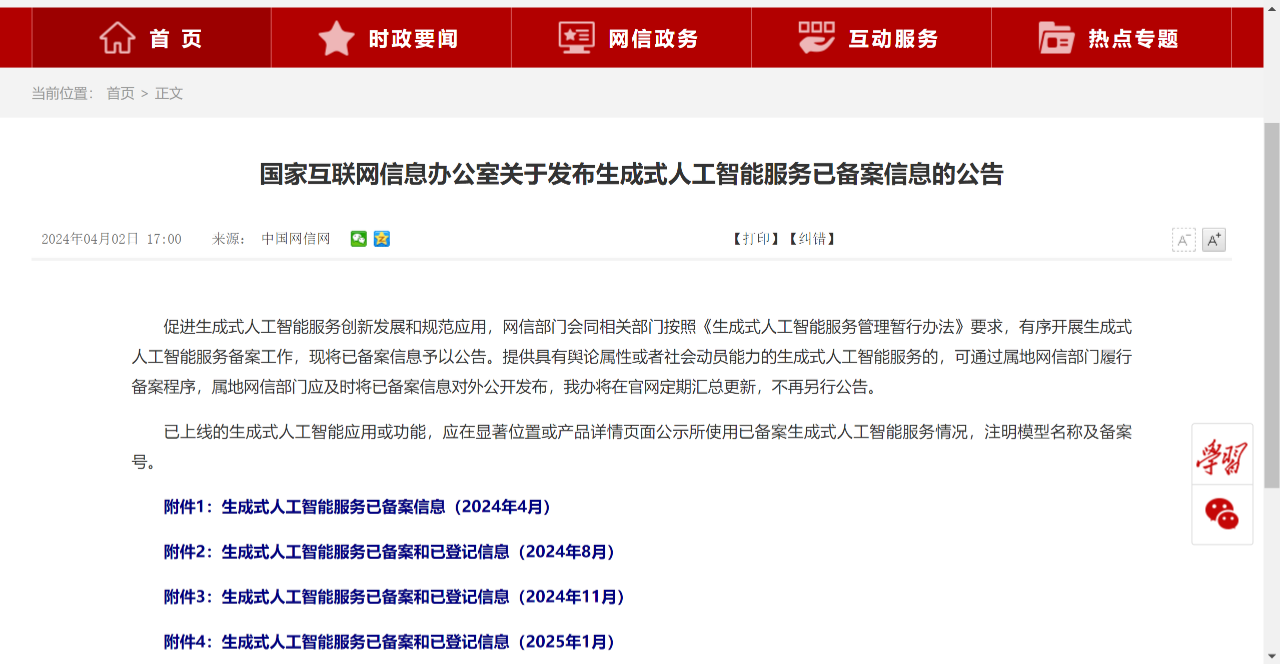This screenshot has height=664, width=1280.
Task: Click the hand icon beside 互动服务
Action: tap(816, 38)
